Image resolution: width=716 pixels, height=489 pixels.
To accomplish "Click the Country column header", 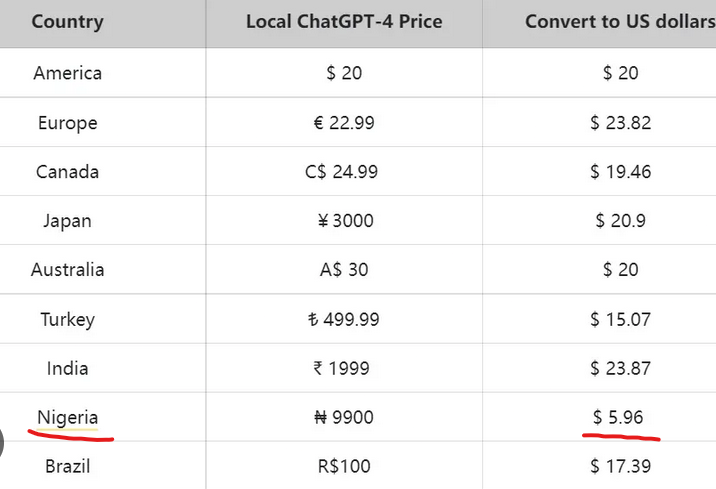I will point(68,22).
